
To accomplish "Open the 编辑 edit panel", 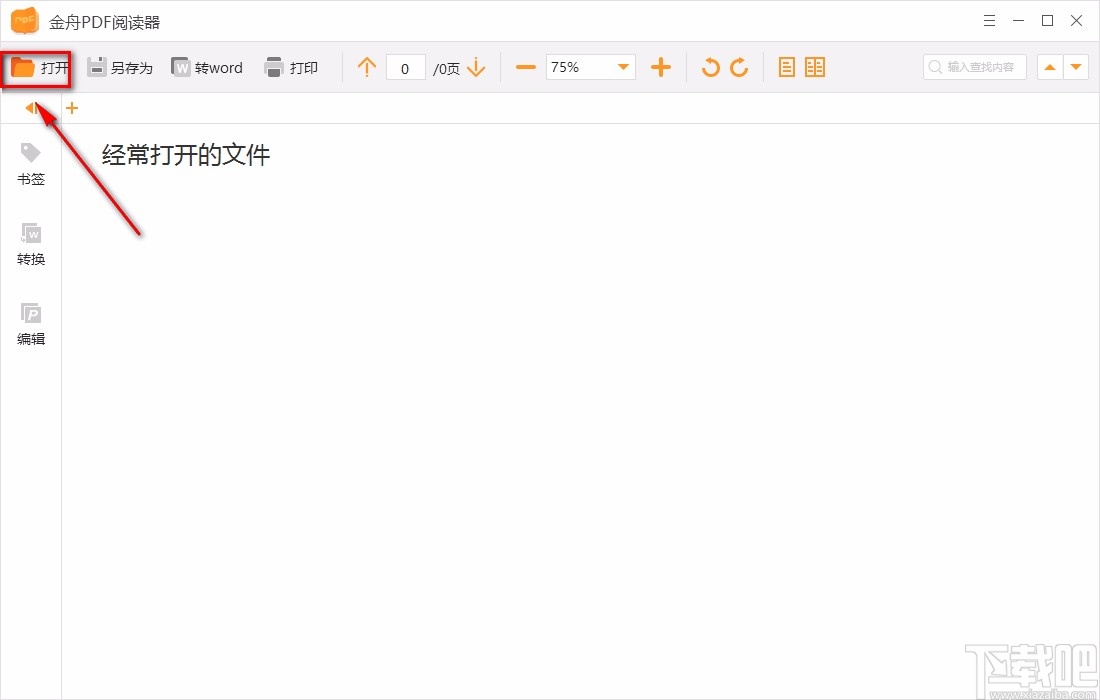I will click(31, 324).
